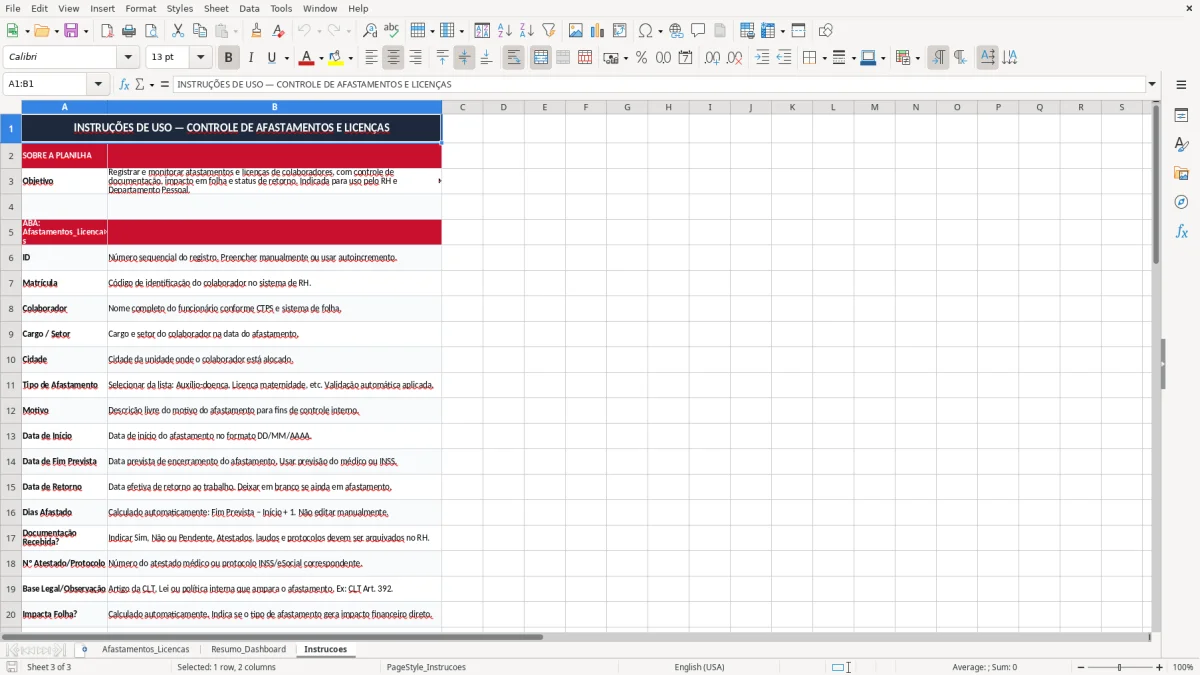Screen dimensions: 1200x675
Task: Toggle Align Right
Action: (x=415, y=58)
